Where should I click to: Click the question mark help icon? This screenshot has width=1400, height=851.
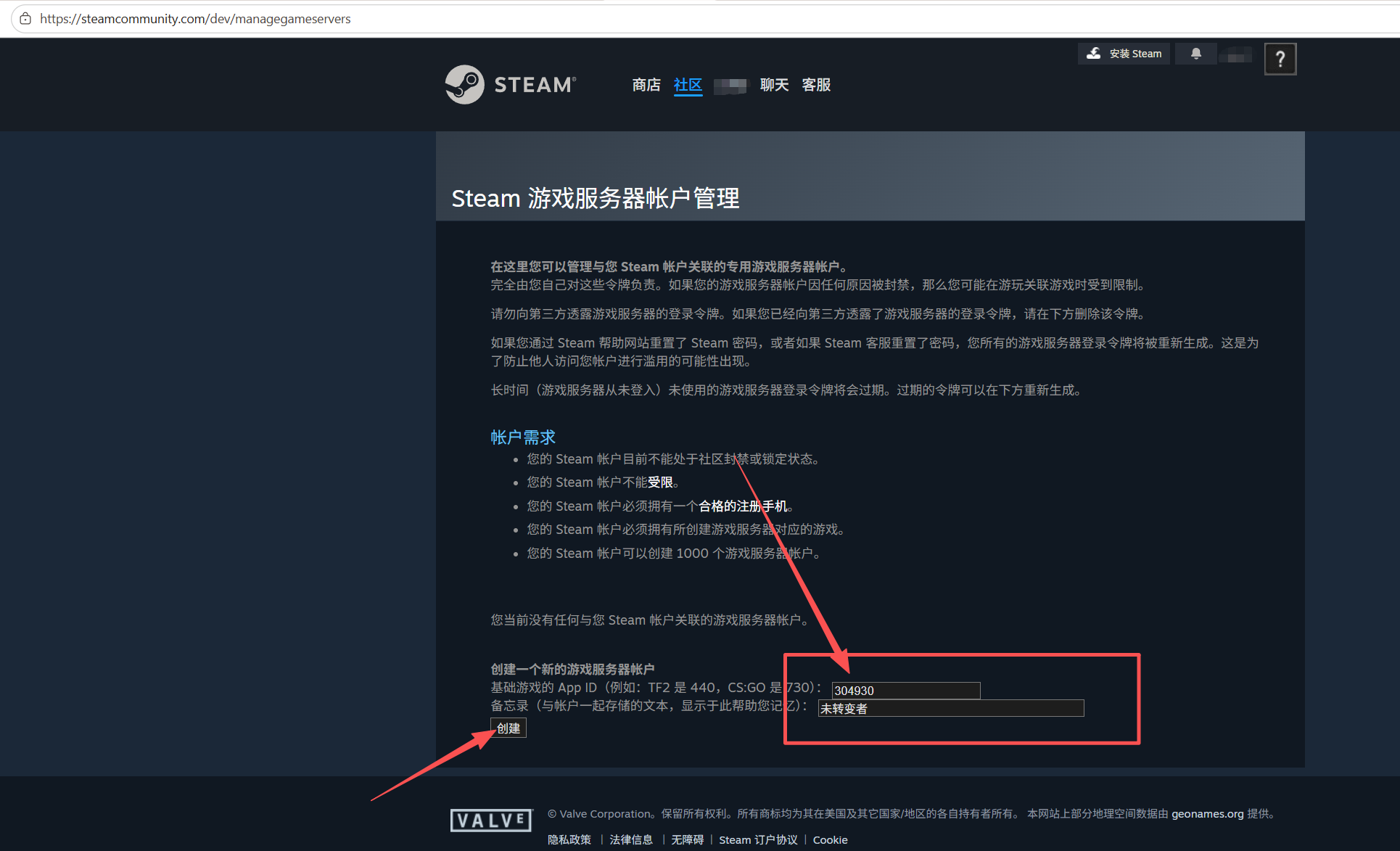[1280, 59]
